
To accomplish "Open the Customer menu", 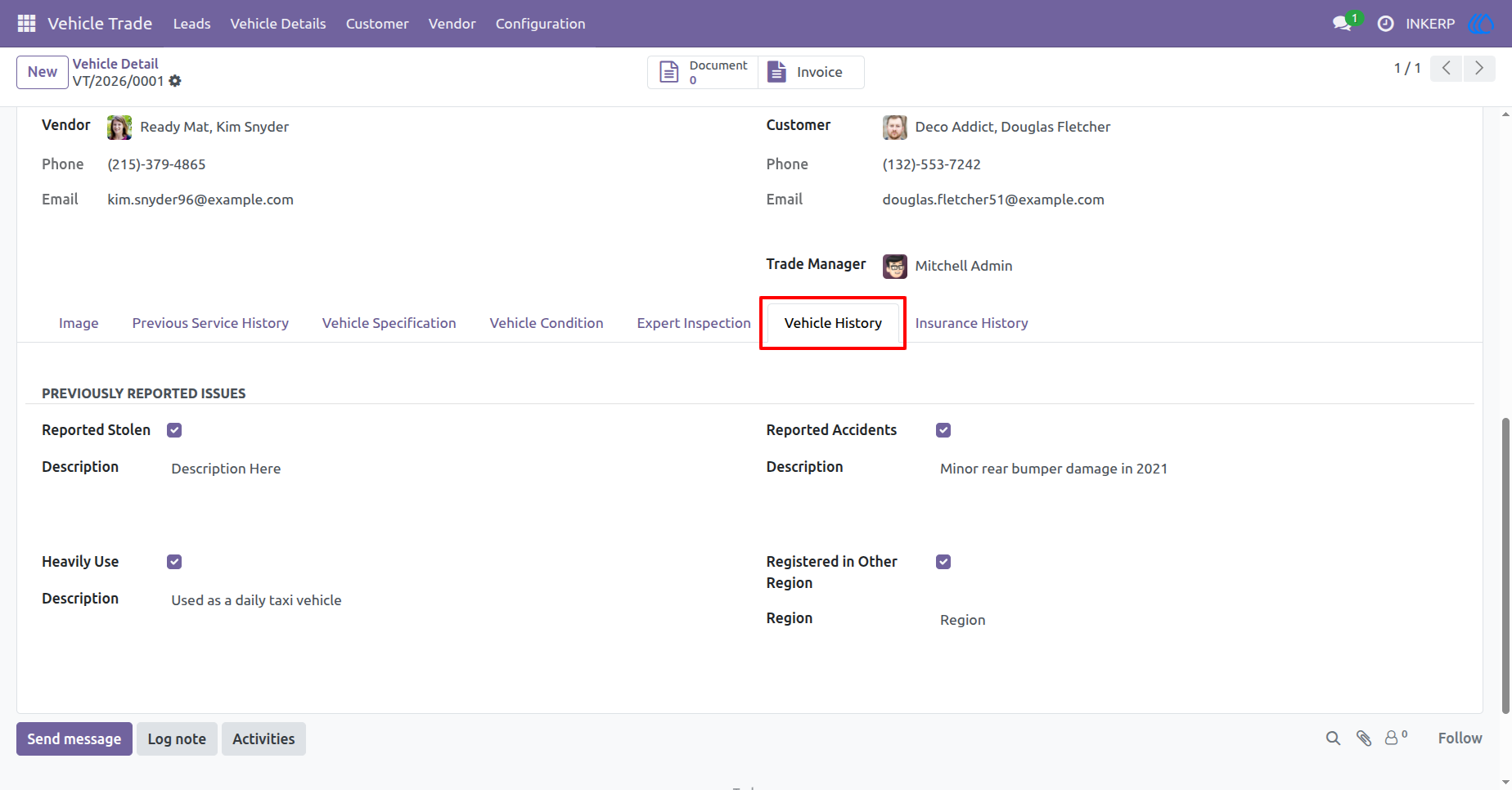I will coord(377,24).
